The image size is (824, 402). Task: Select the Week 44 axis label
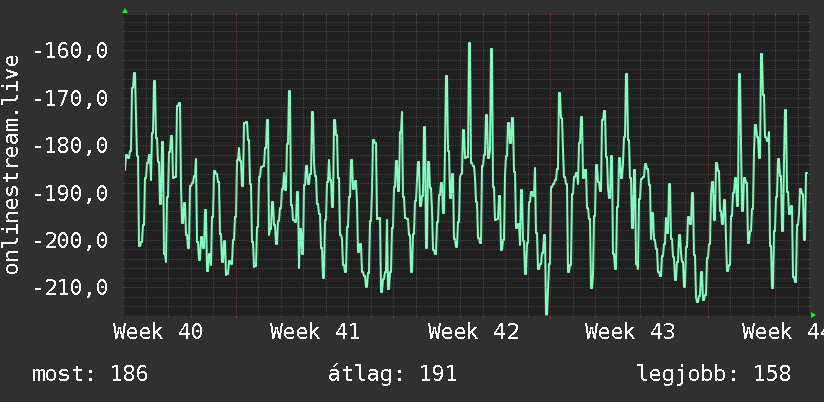[x=783, y=332]
